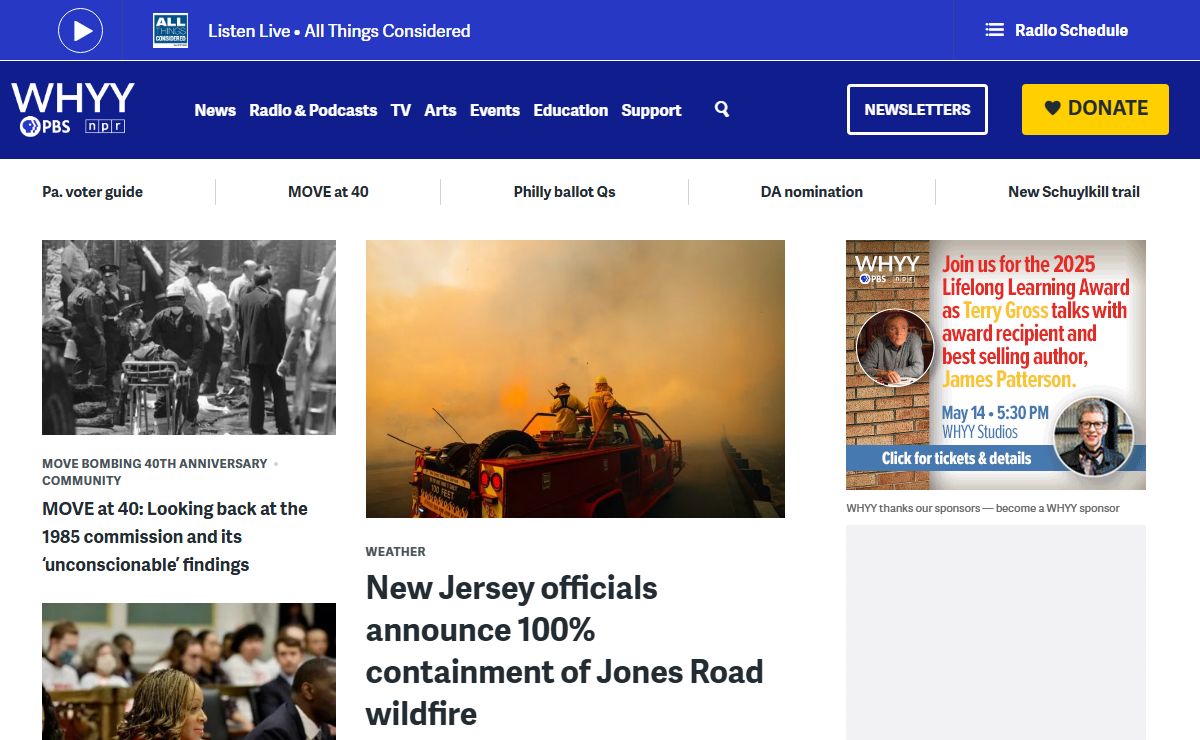Open Listen Live All Things Considered link
This screenshot has height=740, width=1200.
coord(339,31)
